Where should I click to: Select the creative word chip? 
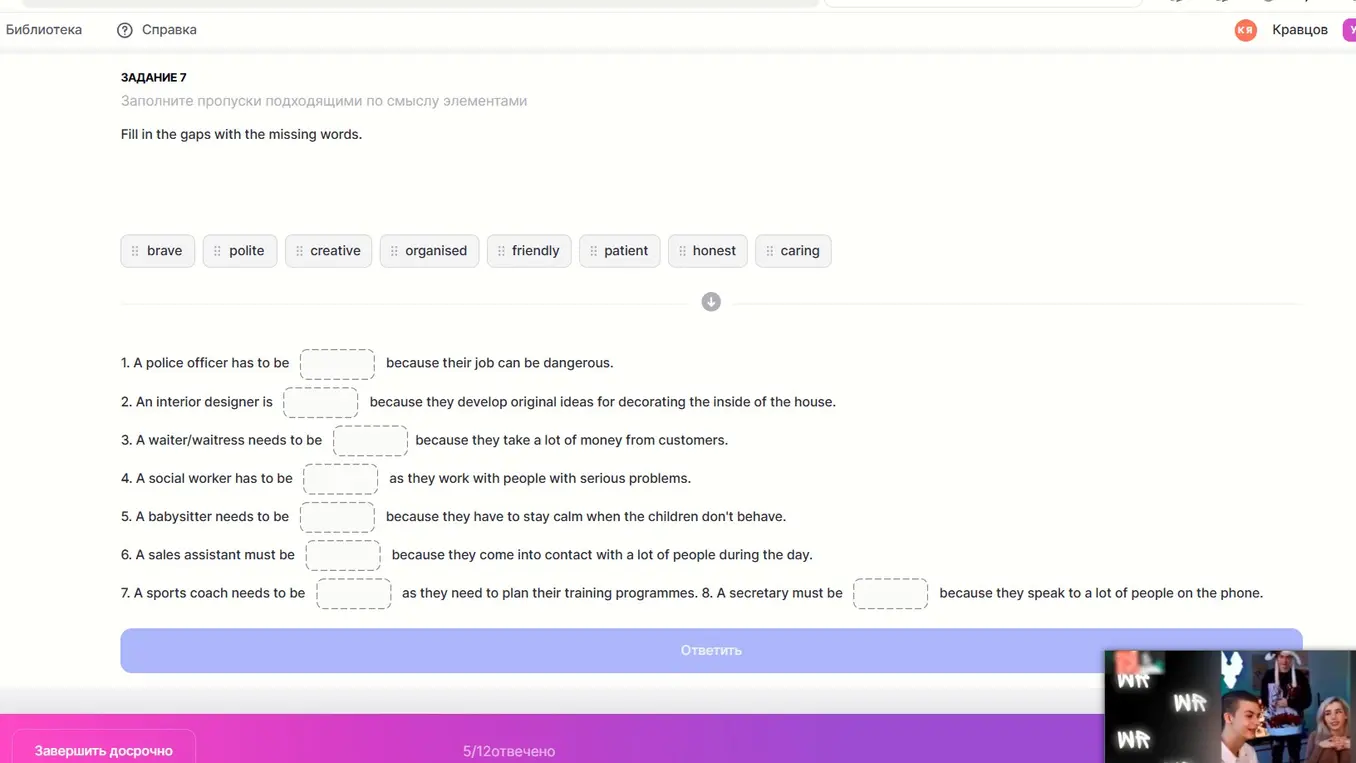click(x=329, y=251)
